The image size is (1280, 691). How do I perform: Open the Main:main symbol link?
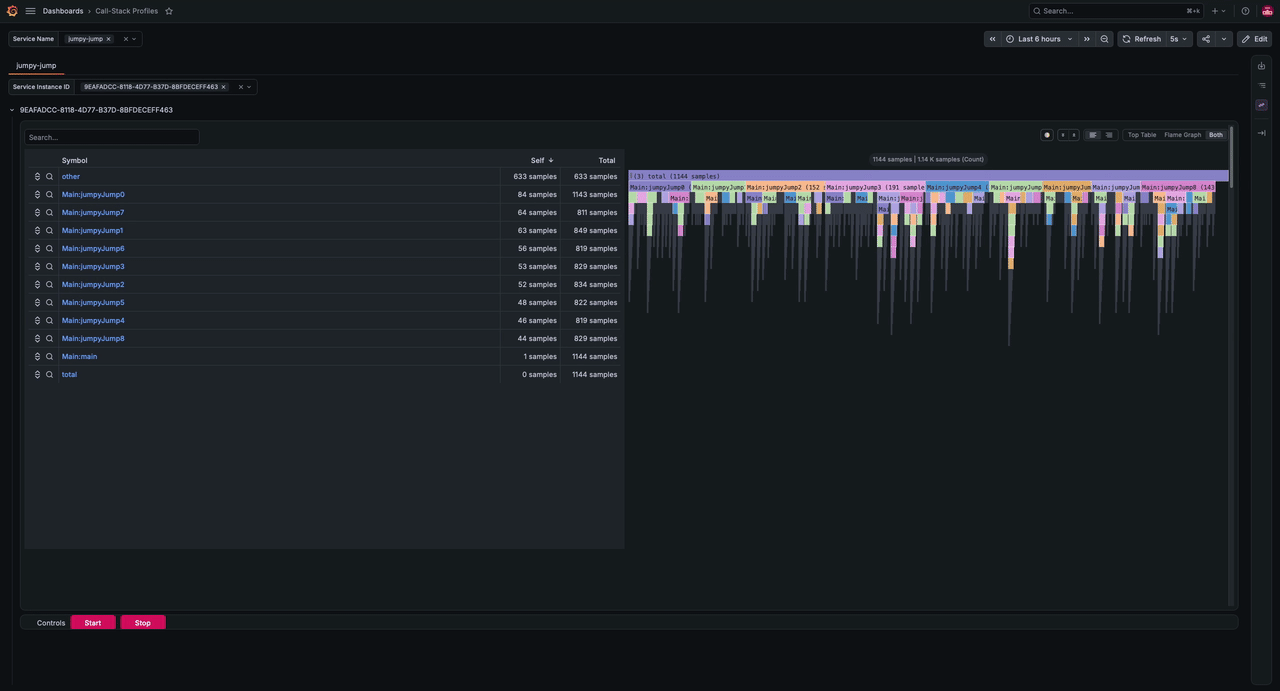80,357
